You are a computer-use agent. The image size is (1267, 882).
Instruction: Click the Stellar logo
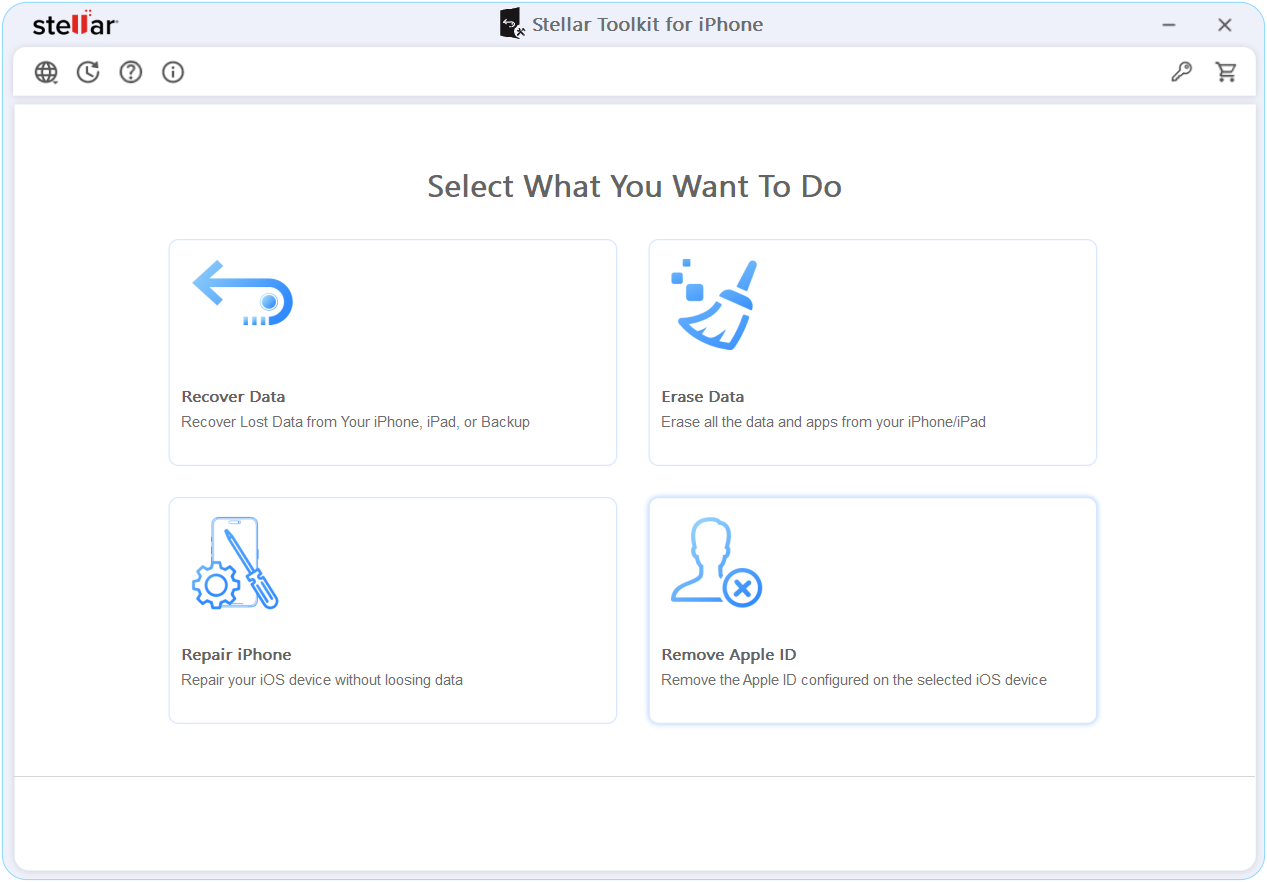click(x=74, y=24)
